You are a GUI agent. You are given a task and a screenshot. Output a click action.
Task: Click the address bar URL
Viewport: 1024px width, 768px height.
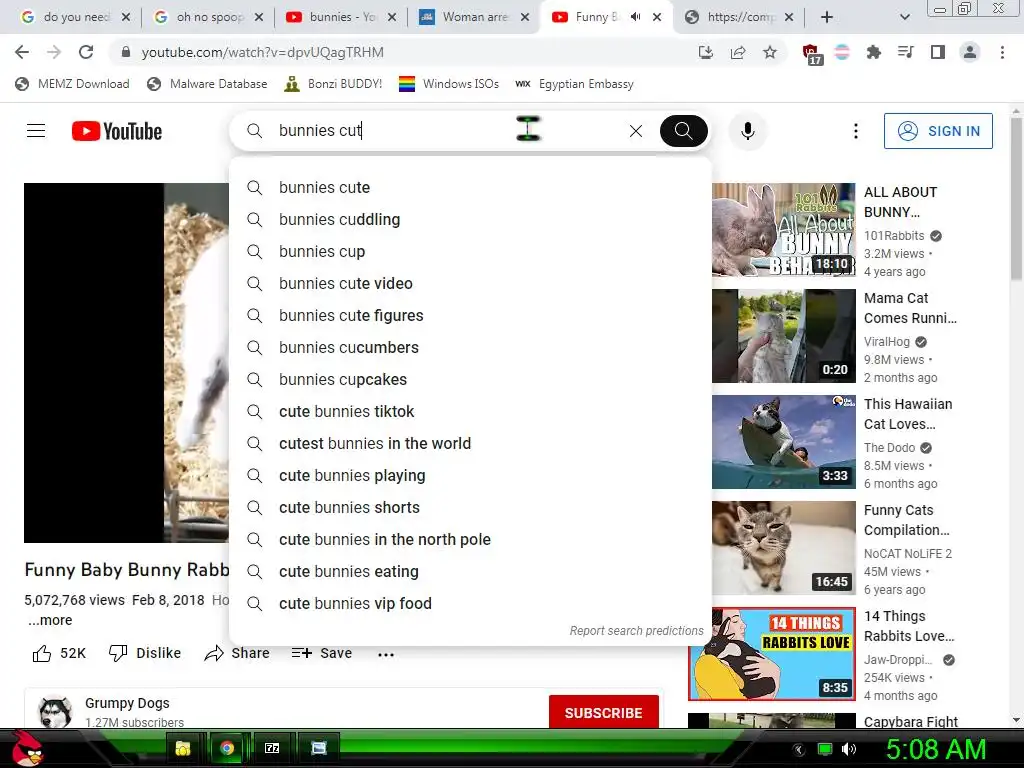263,52
